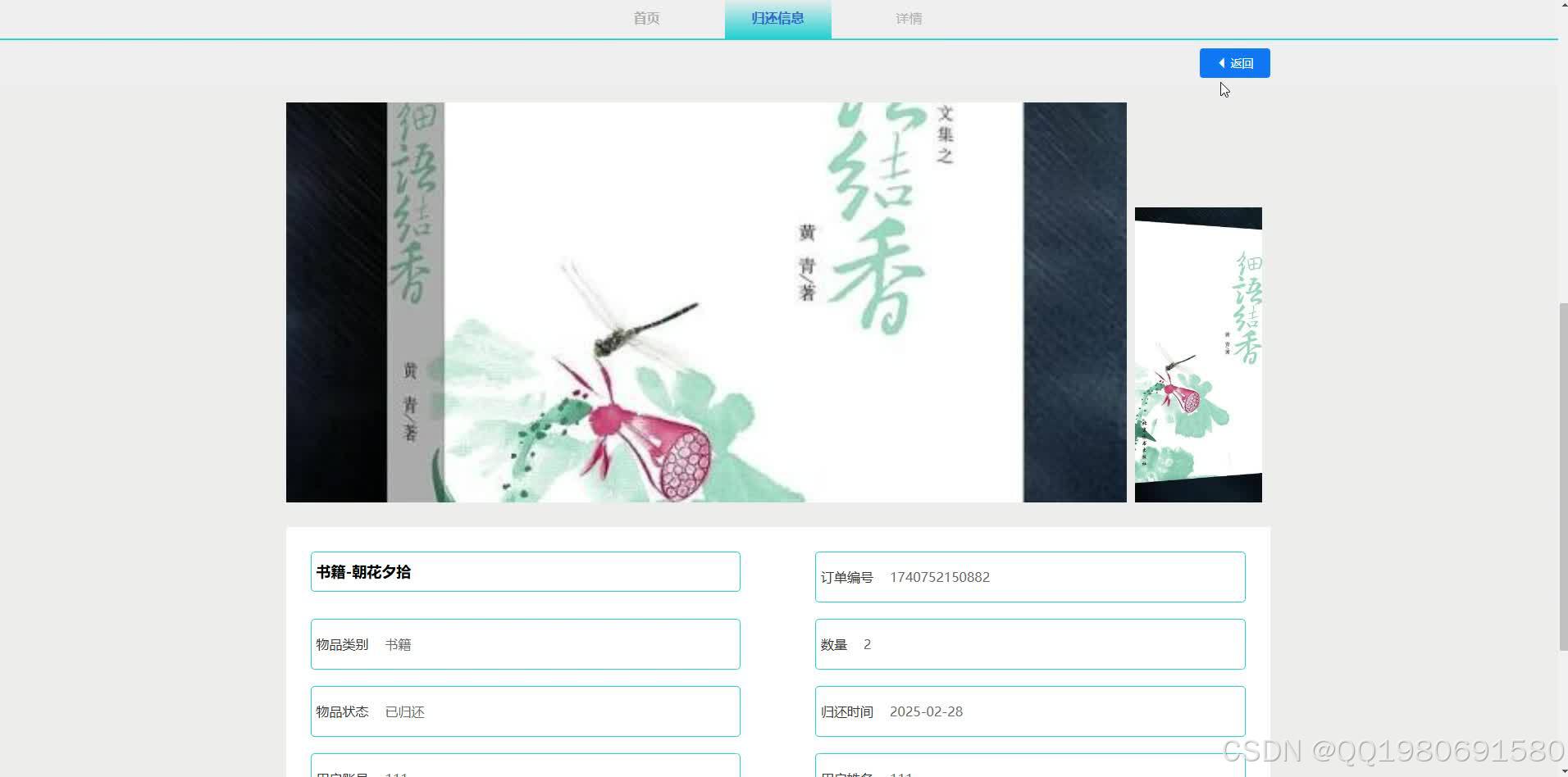Click the large 细语结香 book cover image
This screenshot has height=777, width=1568.
click(x=705, y=302)
